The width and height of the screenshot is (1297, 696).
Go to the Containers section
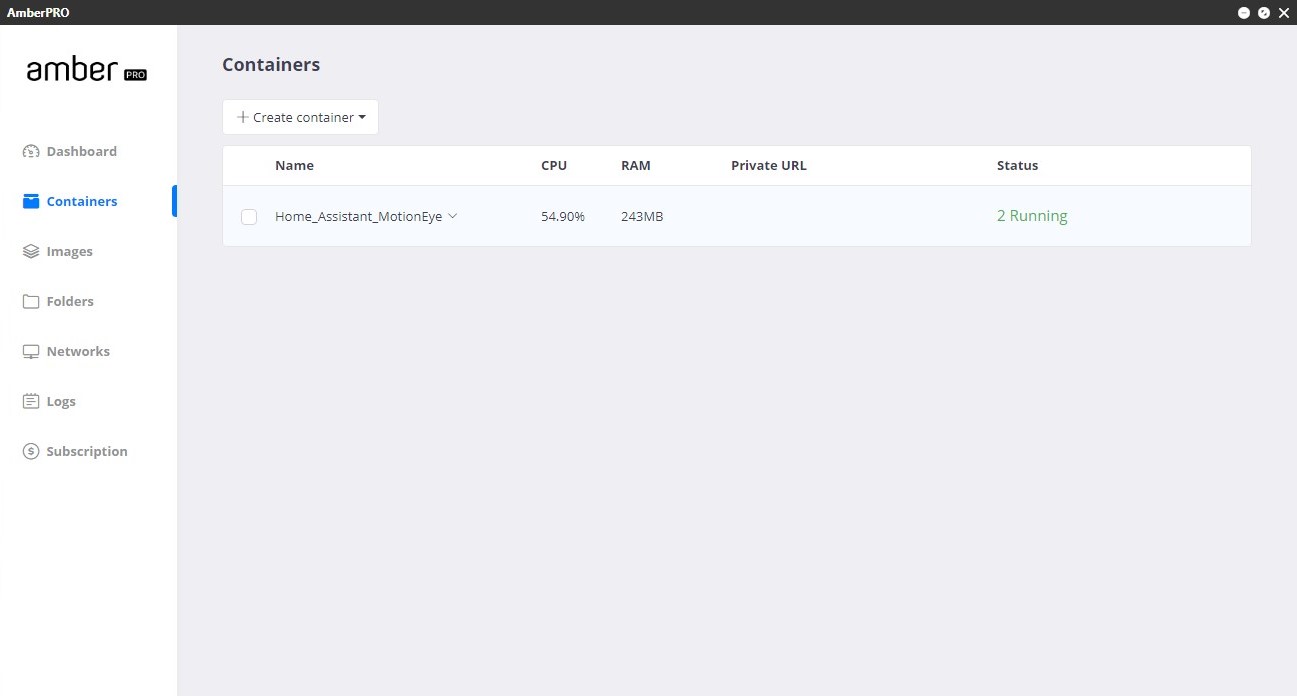coord(82,202)
